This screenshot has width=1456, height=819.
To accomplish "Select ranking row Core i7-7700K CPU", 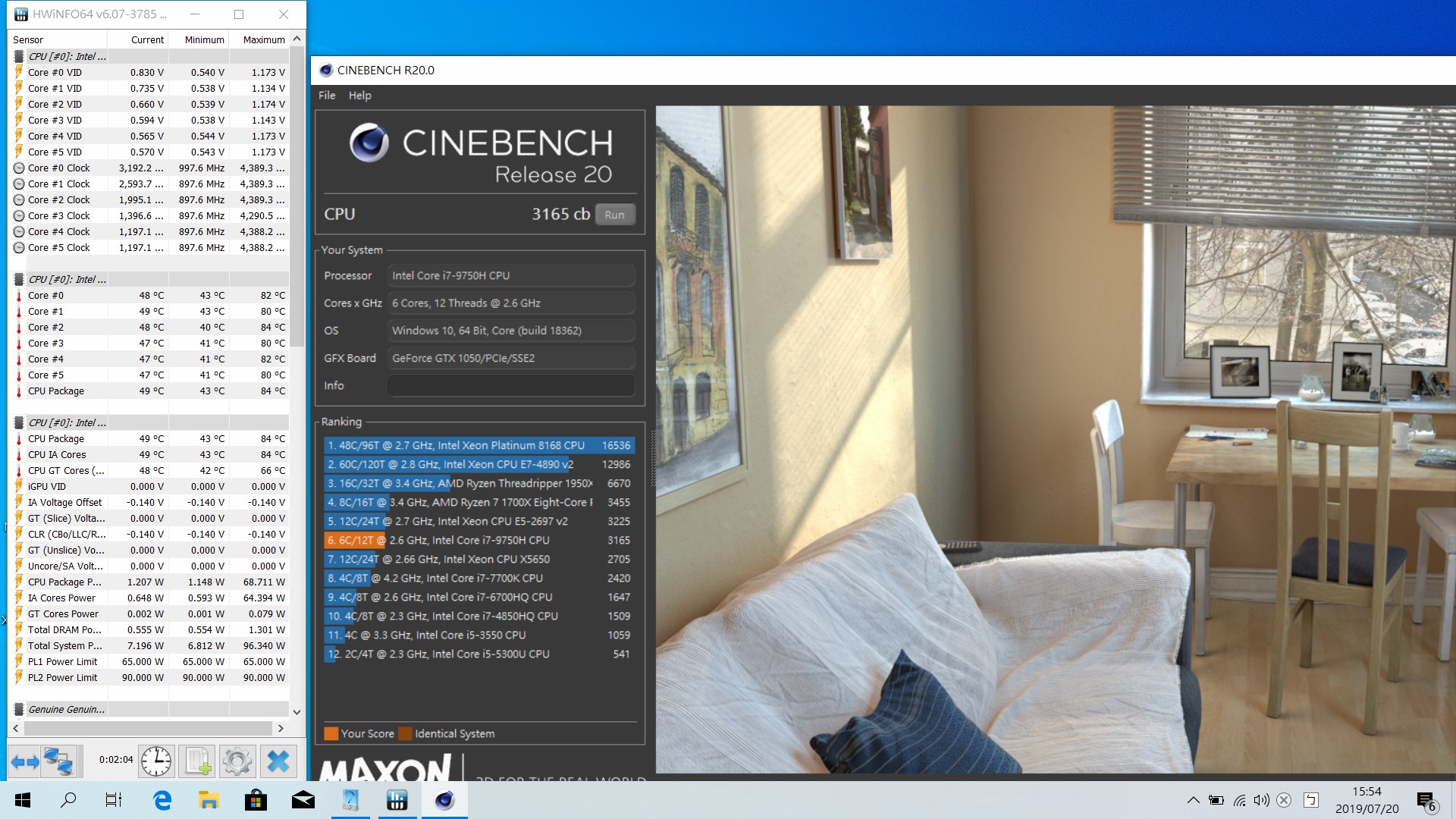I will 479,579.
